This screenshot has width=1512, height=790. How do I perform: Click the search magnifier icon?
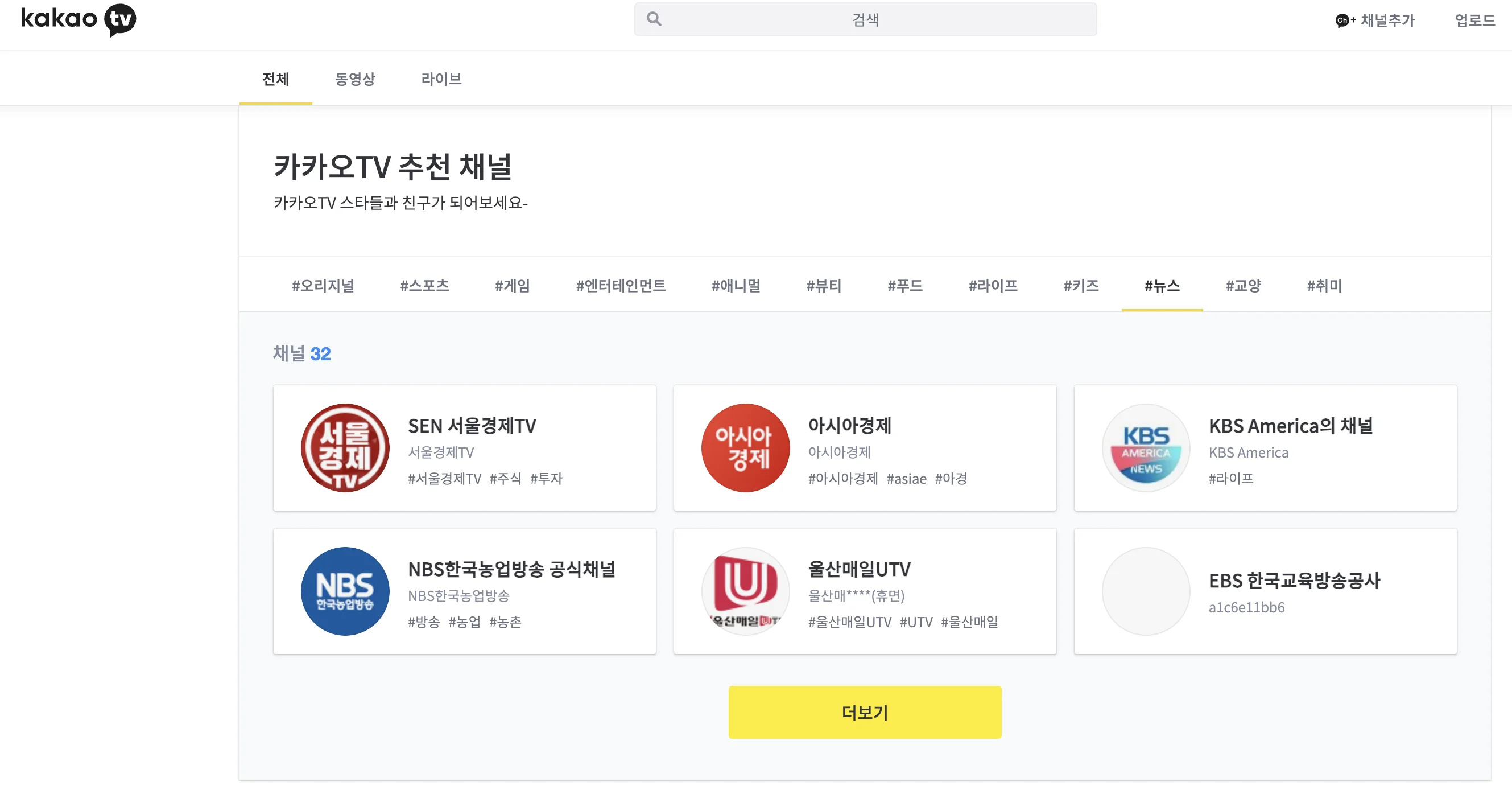click(x=654, y=19)
